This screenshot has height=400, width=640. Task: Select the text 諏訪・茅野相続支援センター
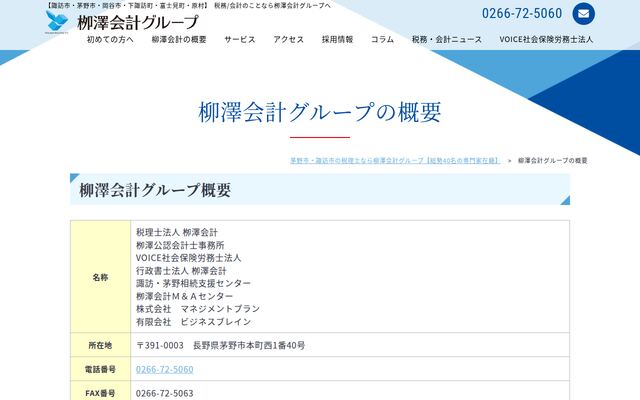click(x=193, y=283)
